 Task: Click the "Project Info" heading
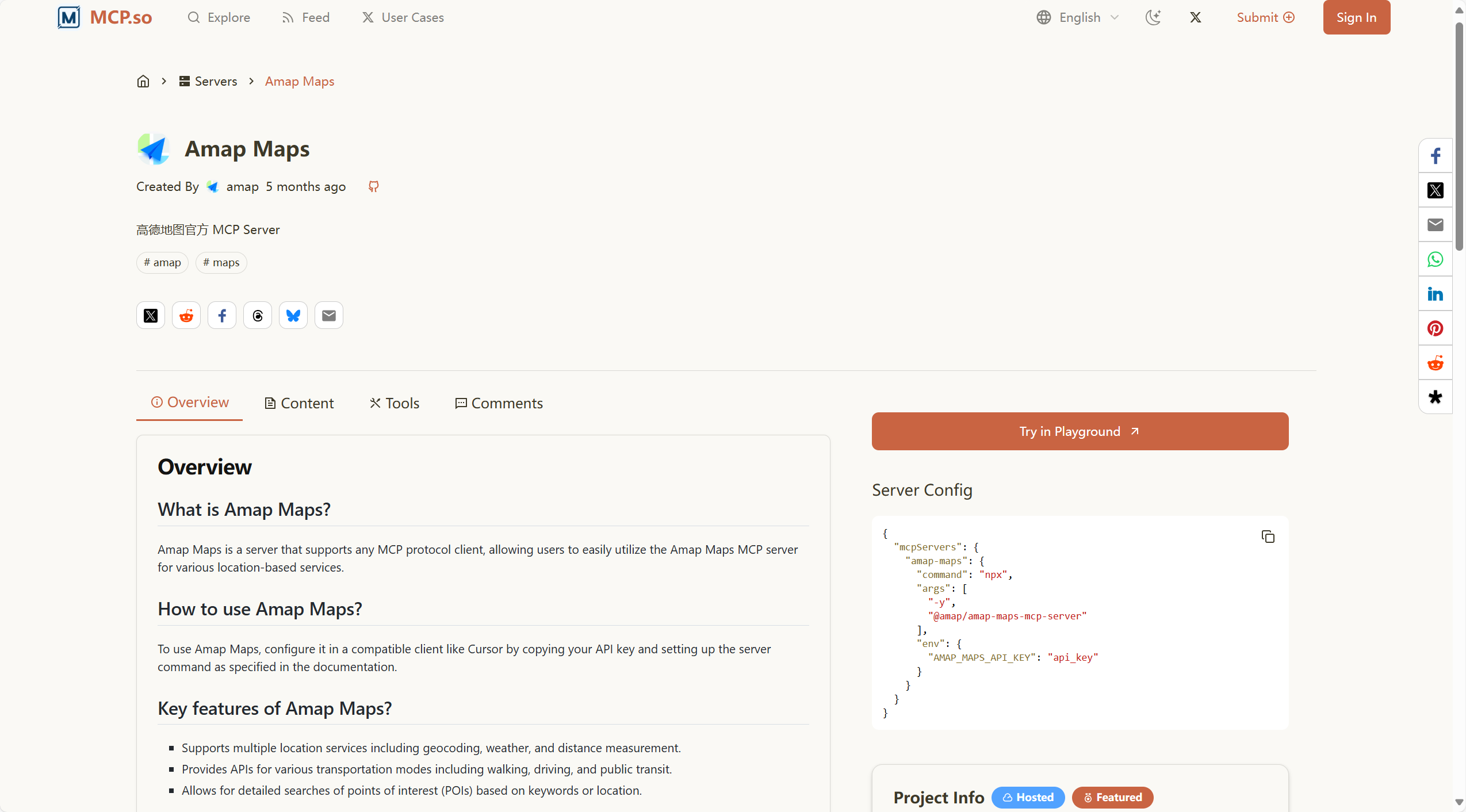coord(939,798)
